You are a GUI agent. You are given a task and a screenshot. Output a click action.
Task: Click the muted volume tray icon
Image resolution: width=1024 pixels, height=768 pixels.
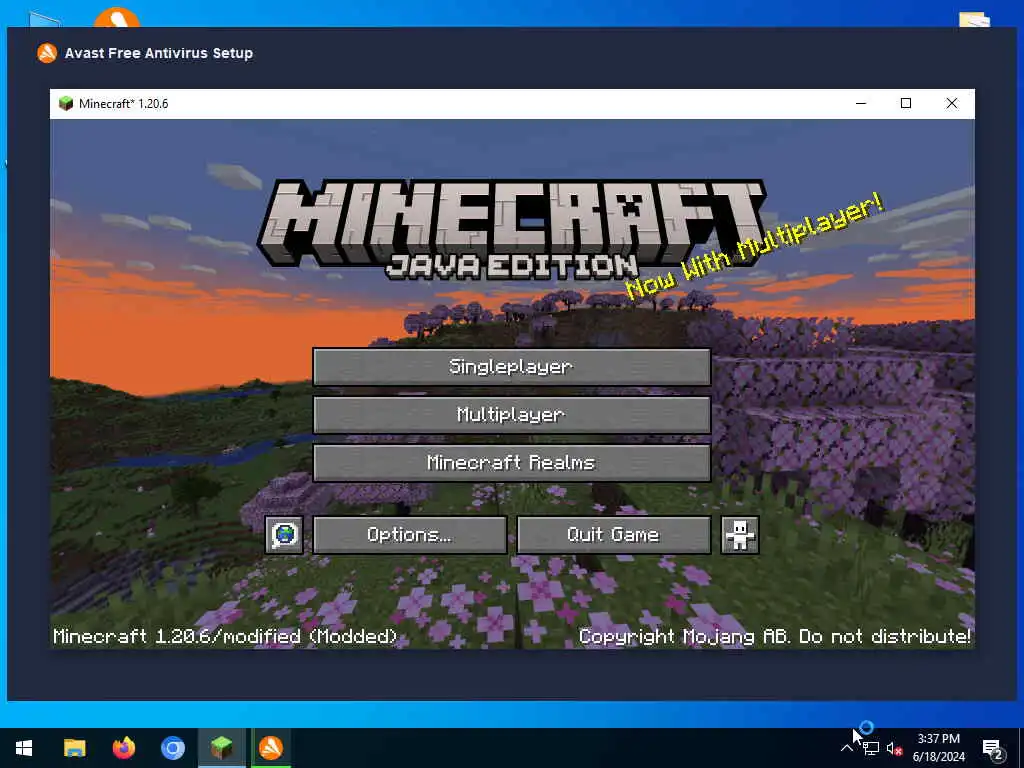[894, 749]
